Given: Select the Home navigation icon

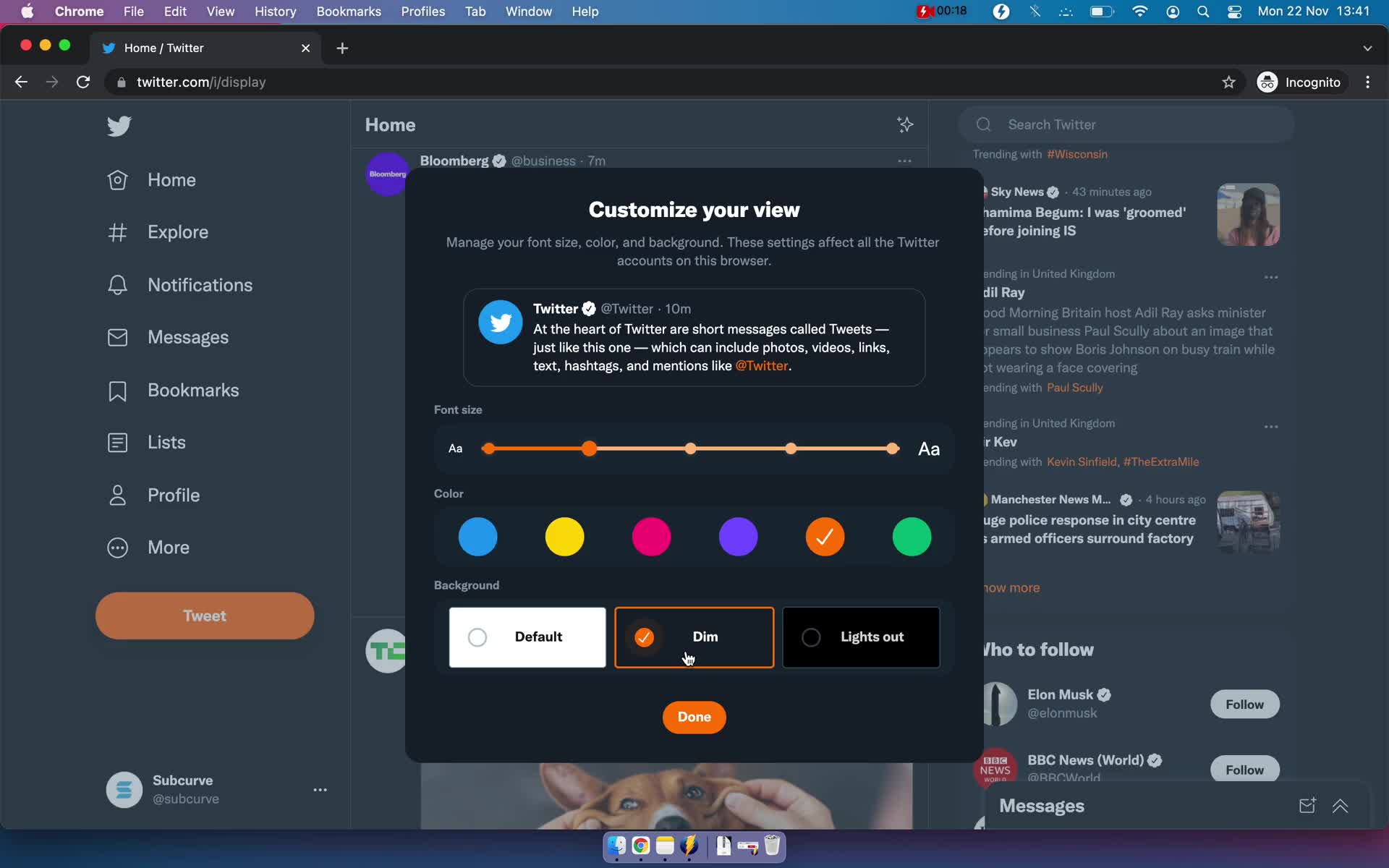Looking at the screenshot, I should click(x=117, y=180).
